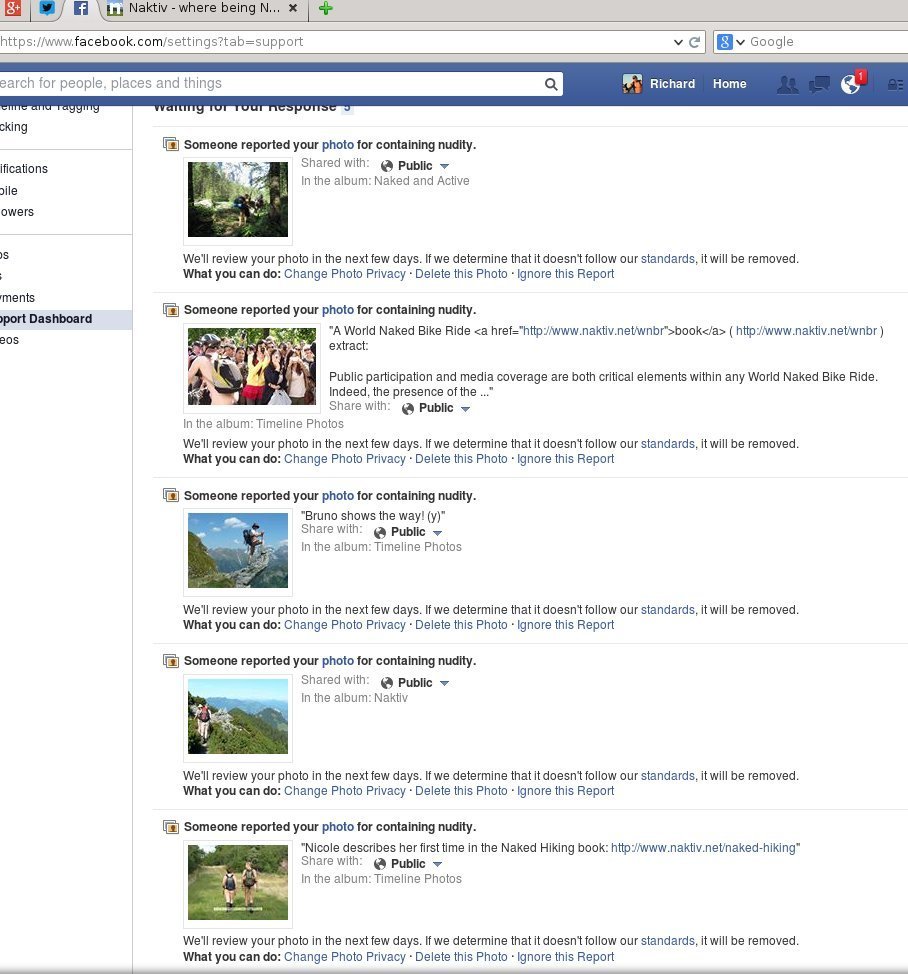The width and height of the screenshot is (908, 974).
Task: Click Ignore this Report for the Nicole photo
Action: click(565, 957)
